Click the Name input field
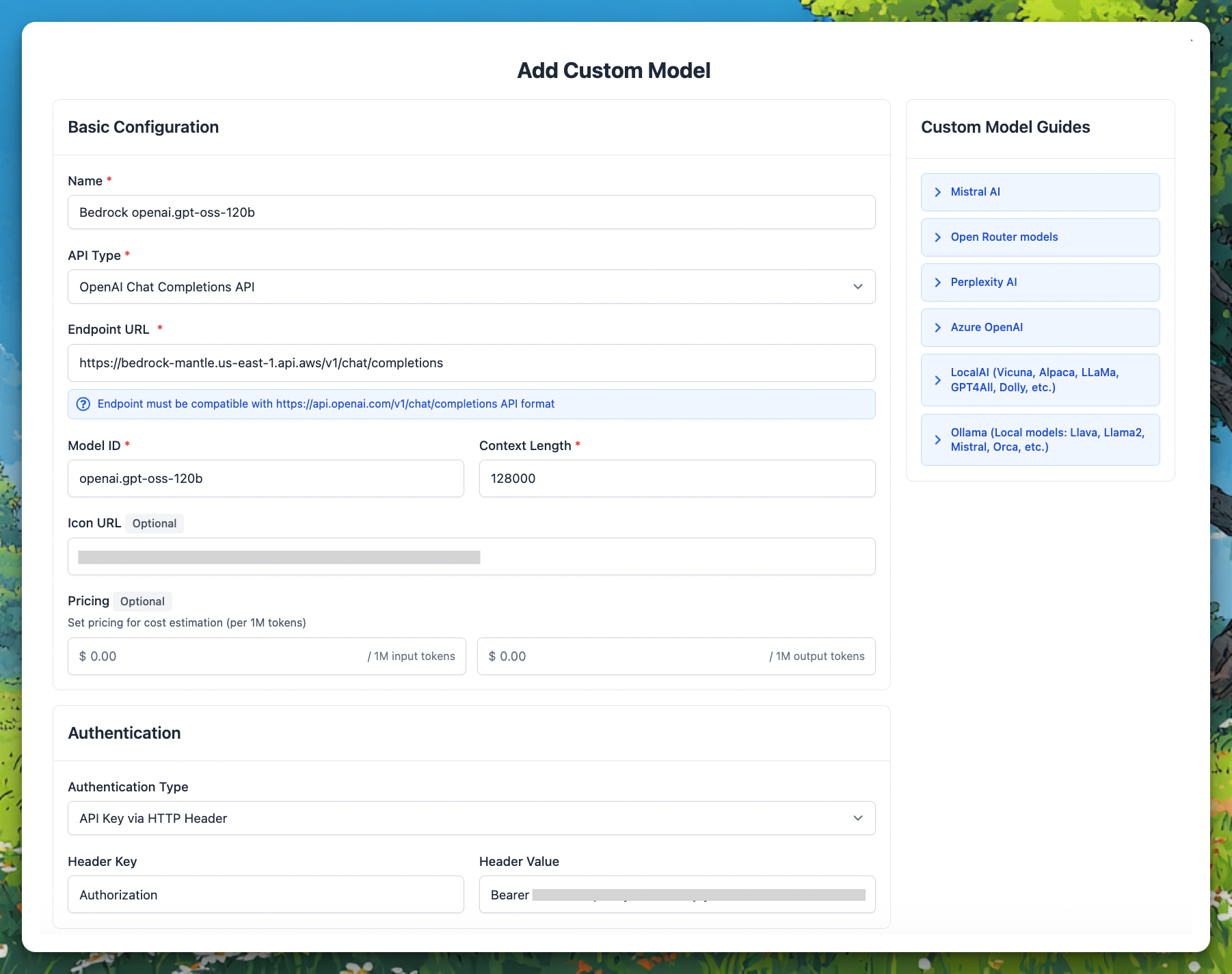 coord(470,213)
